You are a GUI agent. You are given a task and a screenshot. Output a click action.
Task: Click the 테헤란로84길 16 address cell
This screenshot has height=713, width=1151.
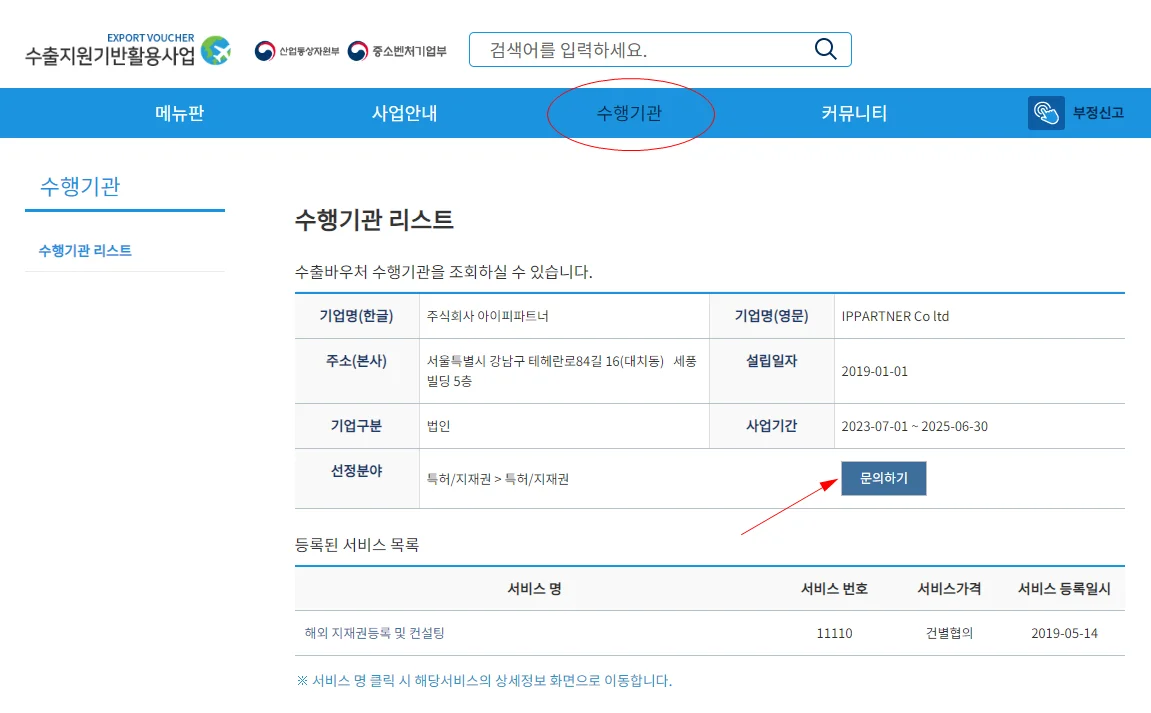pos(564,371)
